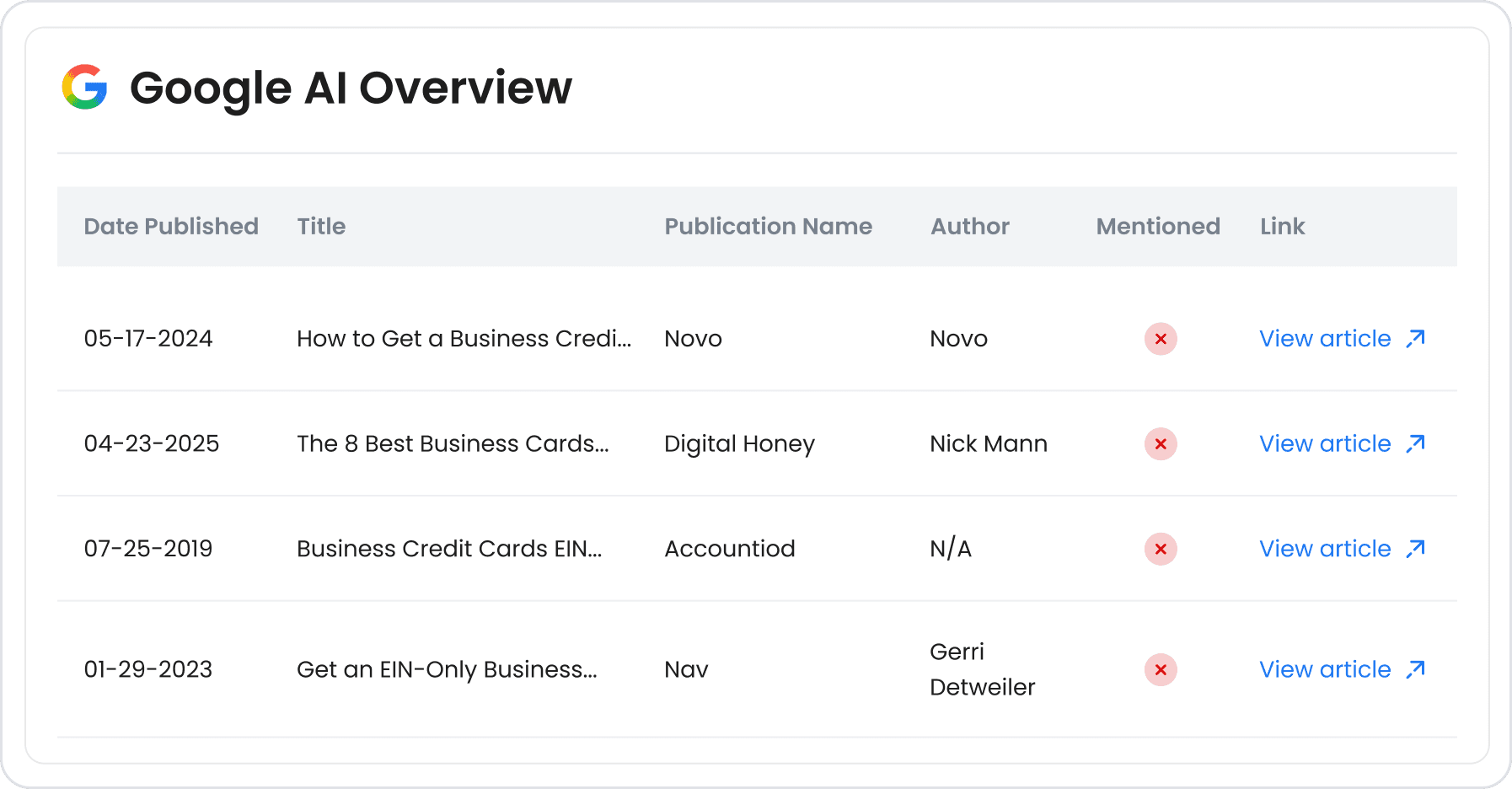Screen dimensions: 1512x789
Task: Click the red X mentioned icon in Digital Honey row
Action: pyautogui.click(x=1161, y=444)
